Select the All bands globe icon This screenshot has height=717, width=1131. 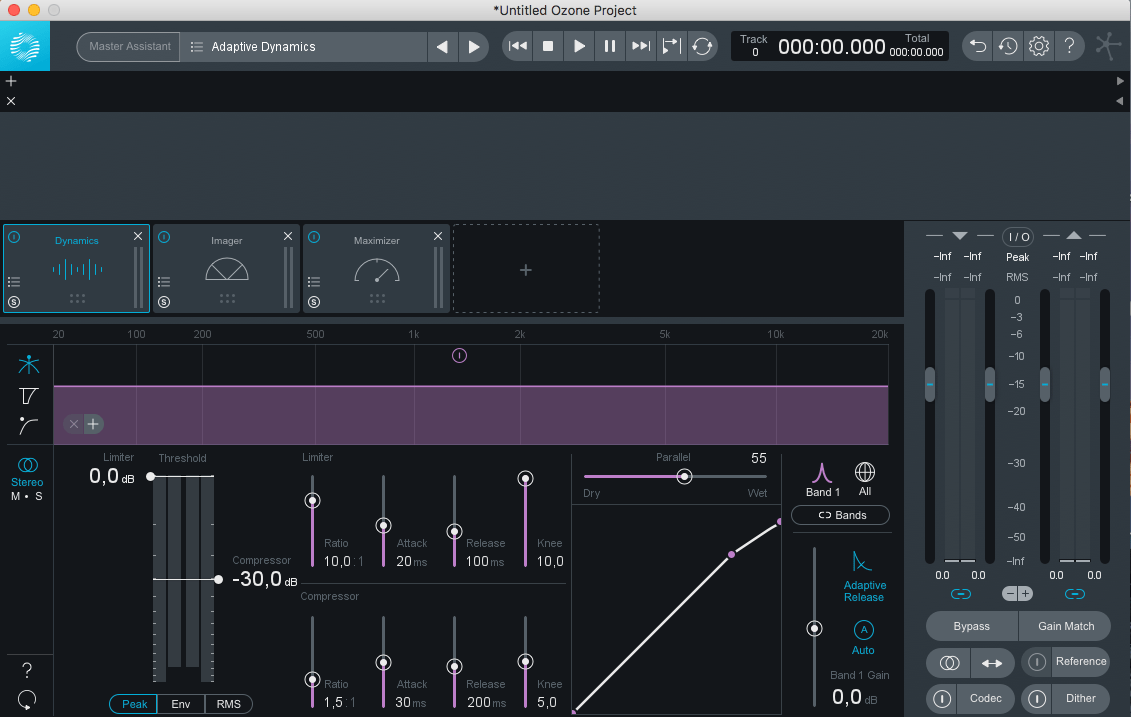[865, 472]
